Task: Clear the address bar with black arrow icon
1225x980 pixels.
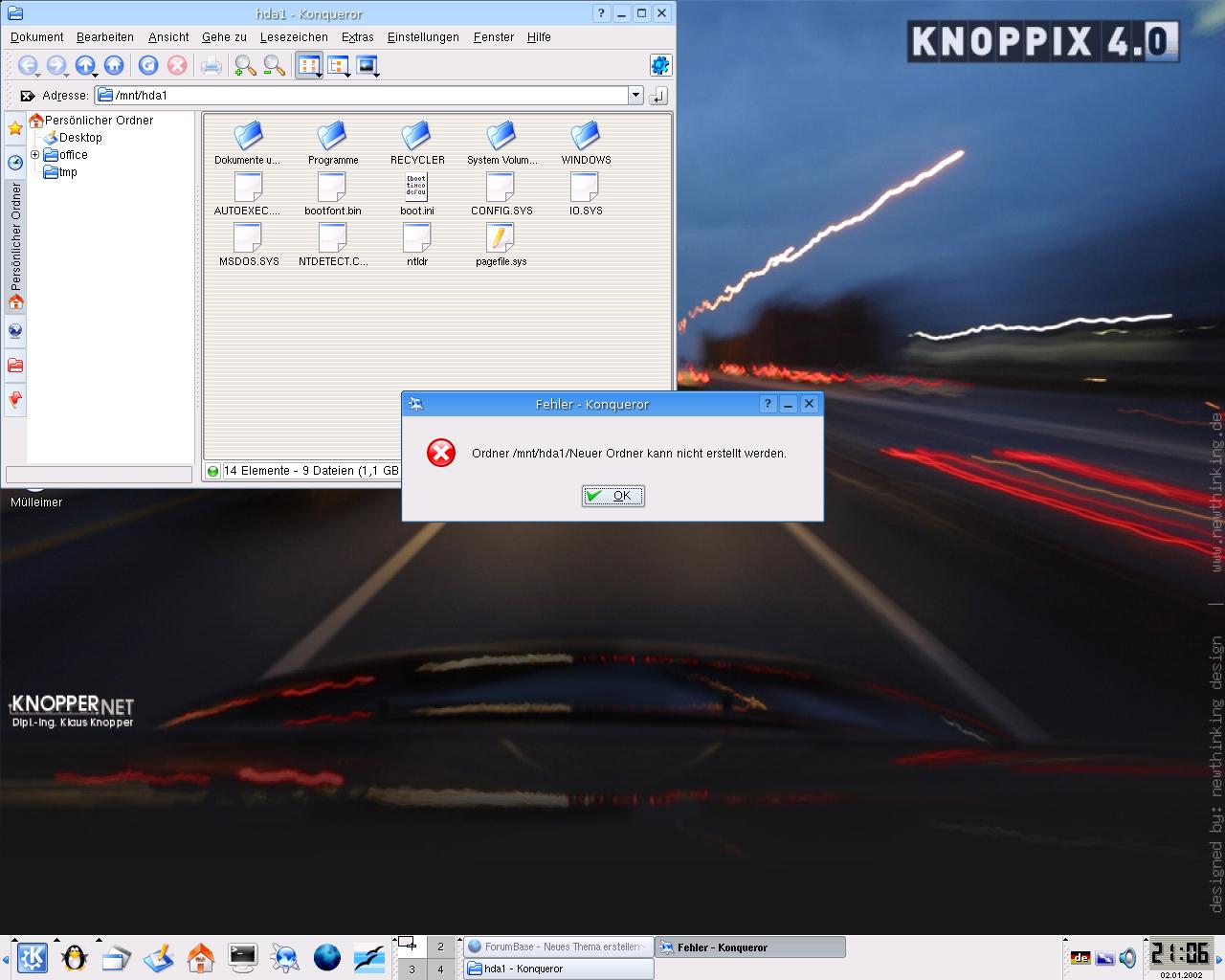Action: point(27,96)
